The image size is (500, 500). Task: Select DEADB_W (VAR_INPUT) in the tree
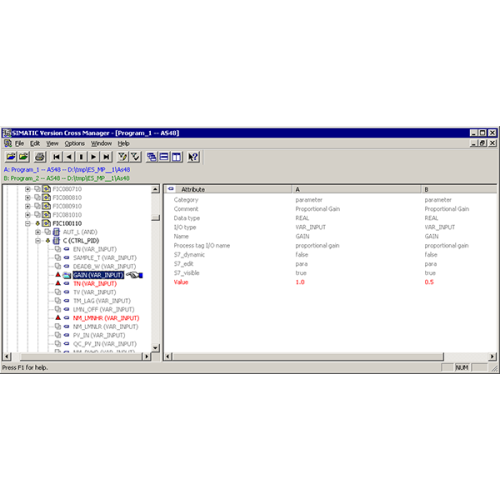click(x=104, y=266)
